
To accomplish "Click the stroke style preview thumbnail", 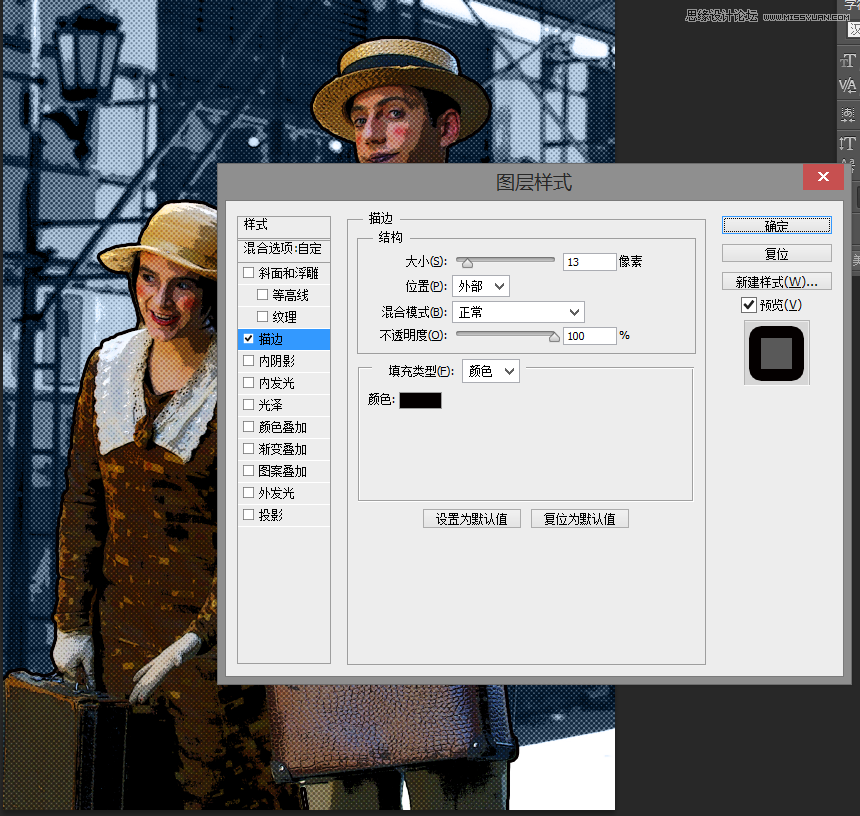I will pyautogui.click(x=777, y=352).
